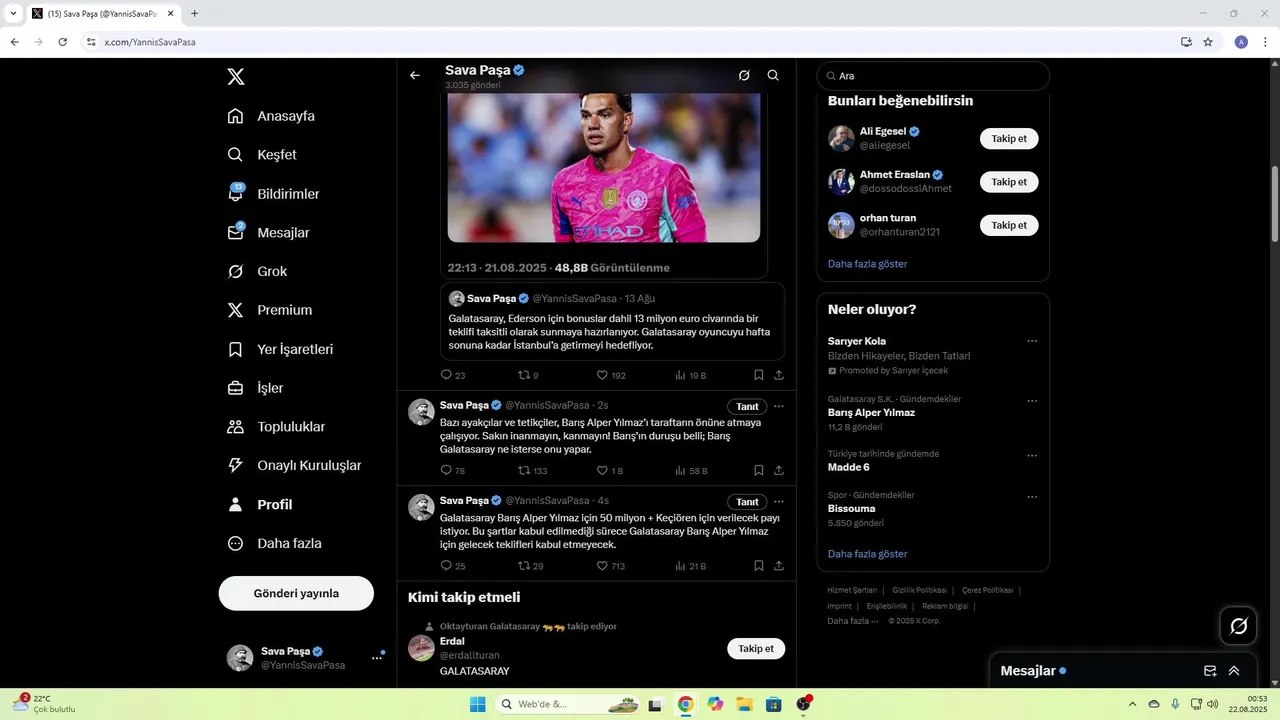The width and height of the screenshot is (1280, 720).
Task: Open Topluluklar communities
Action: point(276,427)
